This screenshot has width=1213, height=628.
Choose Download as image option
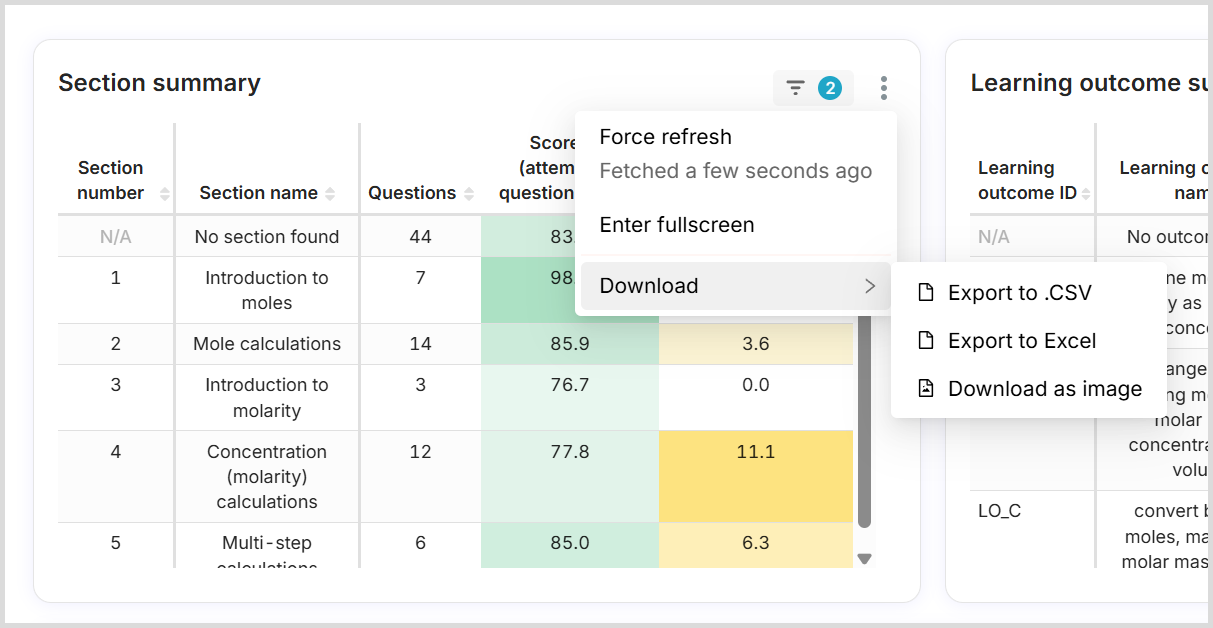coord(1044,389)
